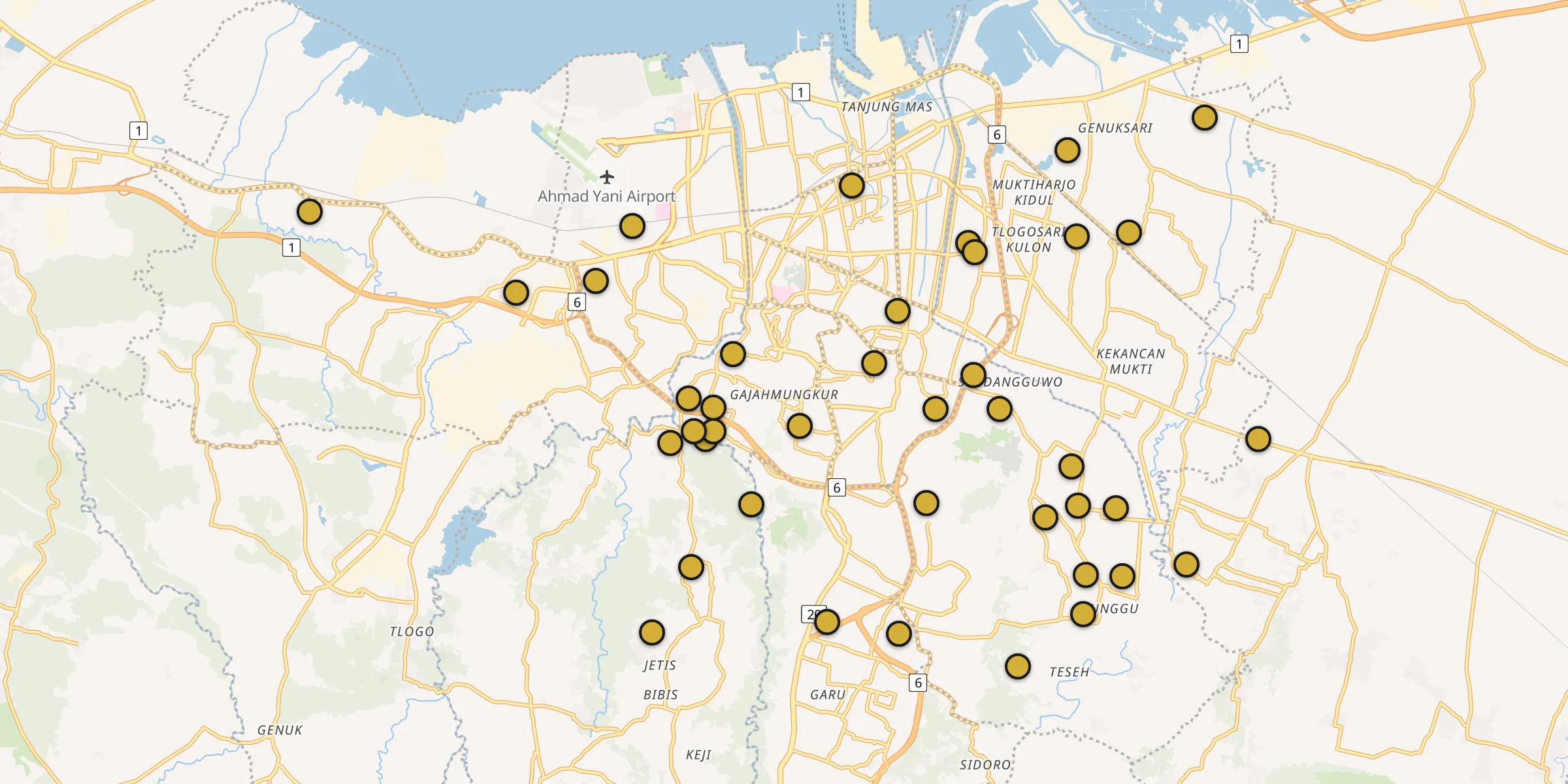Viewport: 1568px width, 784px height.
Task: Select the marker covering the route 20 shield
Action: 827,622
